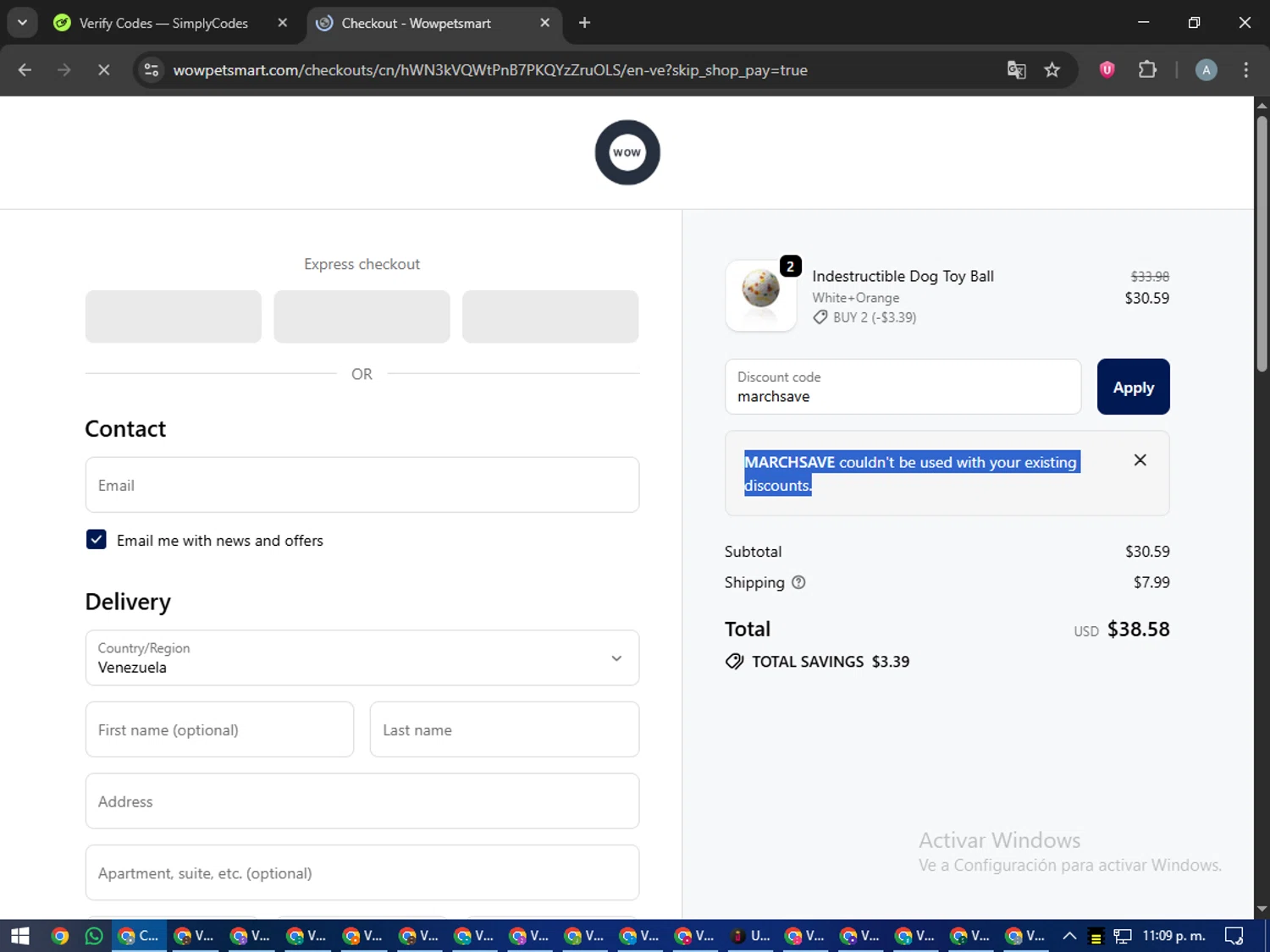
Task: Expand the Country/Region dropdown
Action: pos(362,658)
